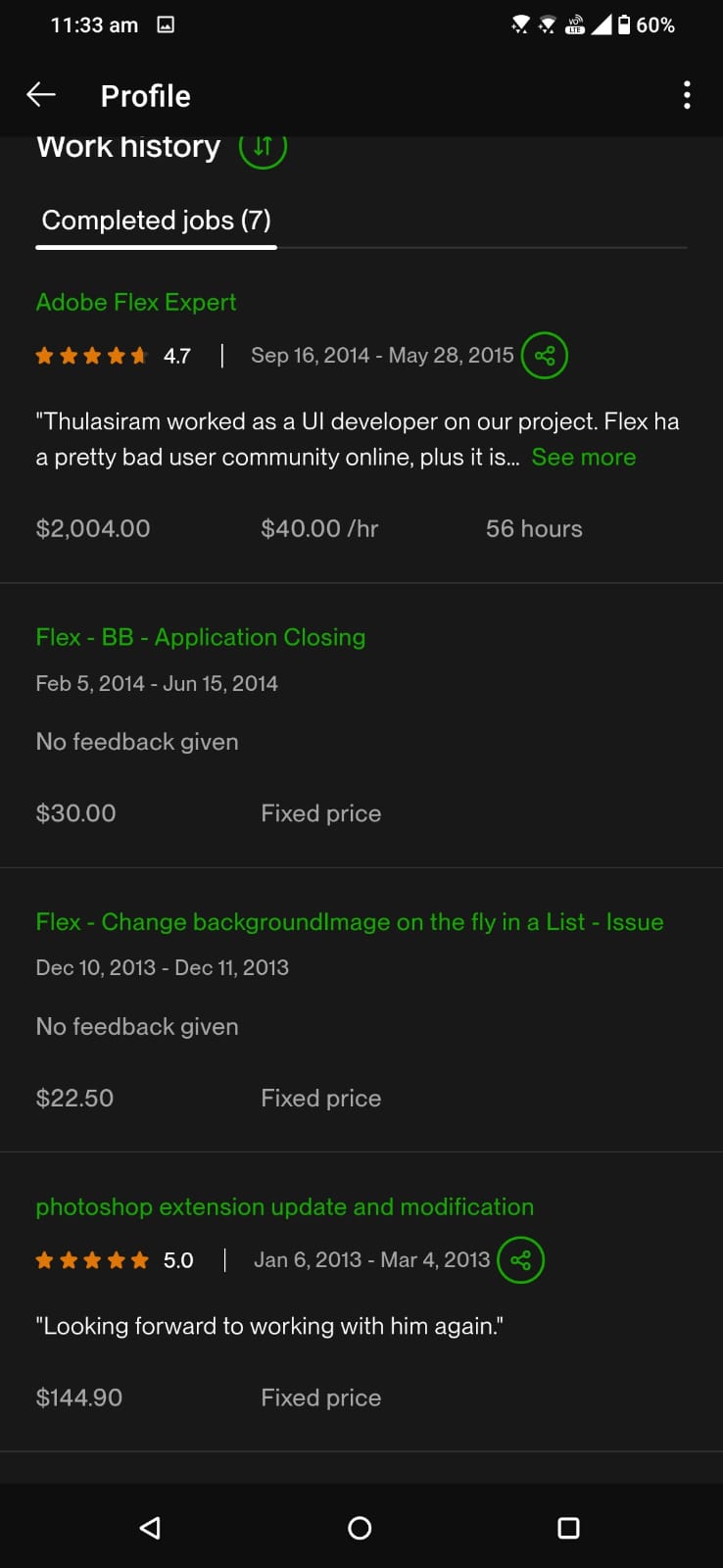Image resolution: width=723 pixels, height=1568 pixels.
Task: Open Adobe Flex Expert job title
Action: tap(136, 302)
